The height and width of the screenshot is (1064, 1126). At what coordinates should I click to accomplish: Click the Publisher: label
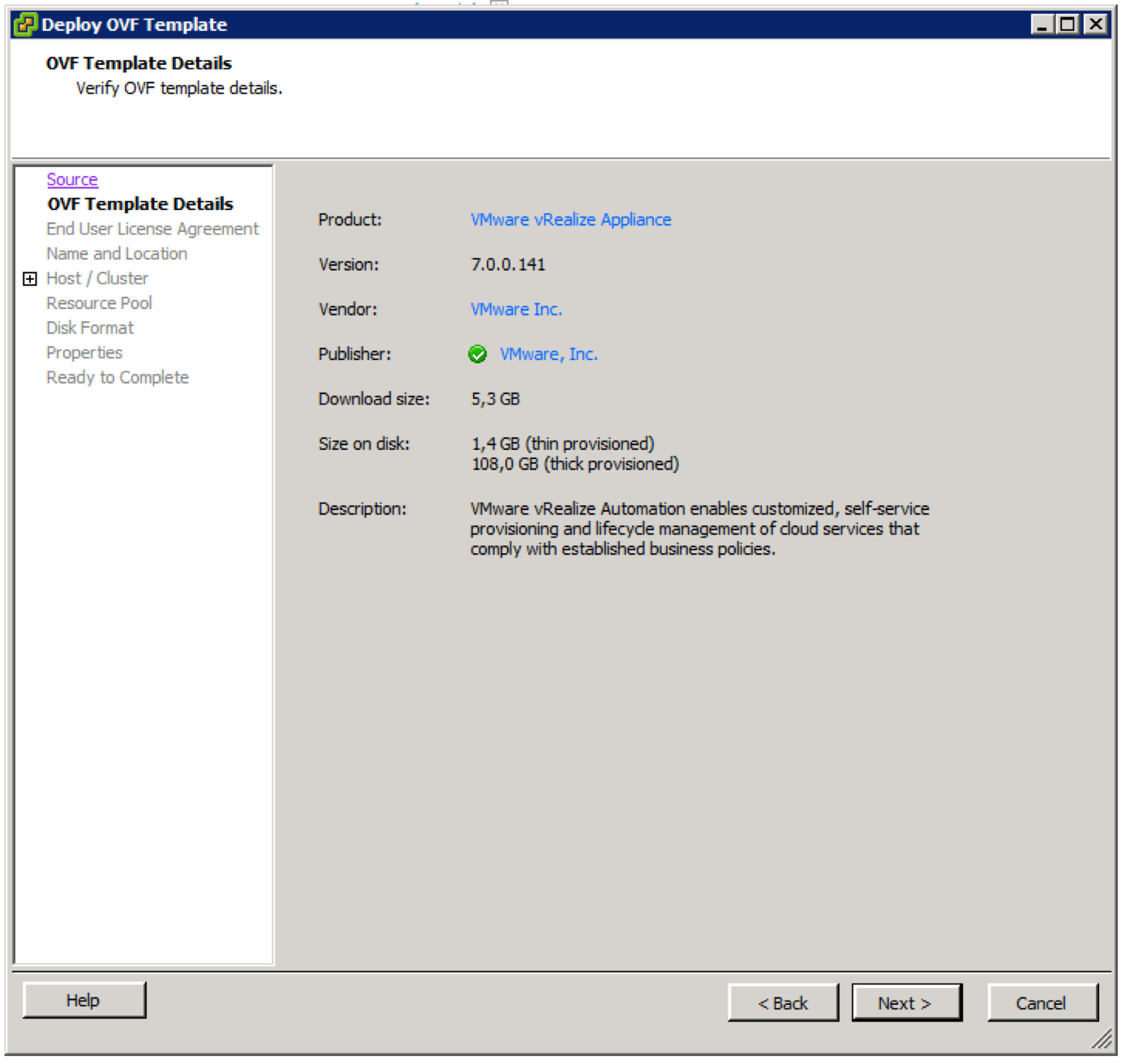tap(355, 354)
